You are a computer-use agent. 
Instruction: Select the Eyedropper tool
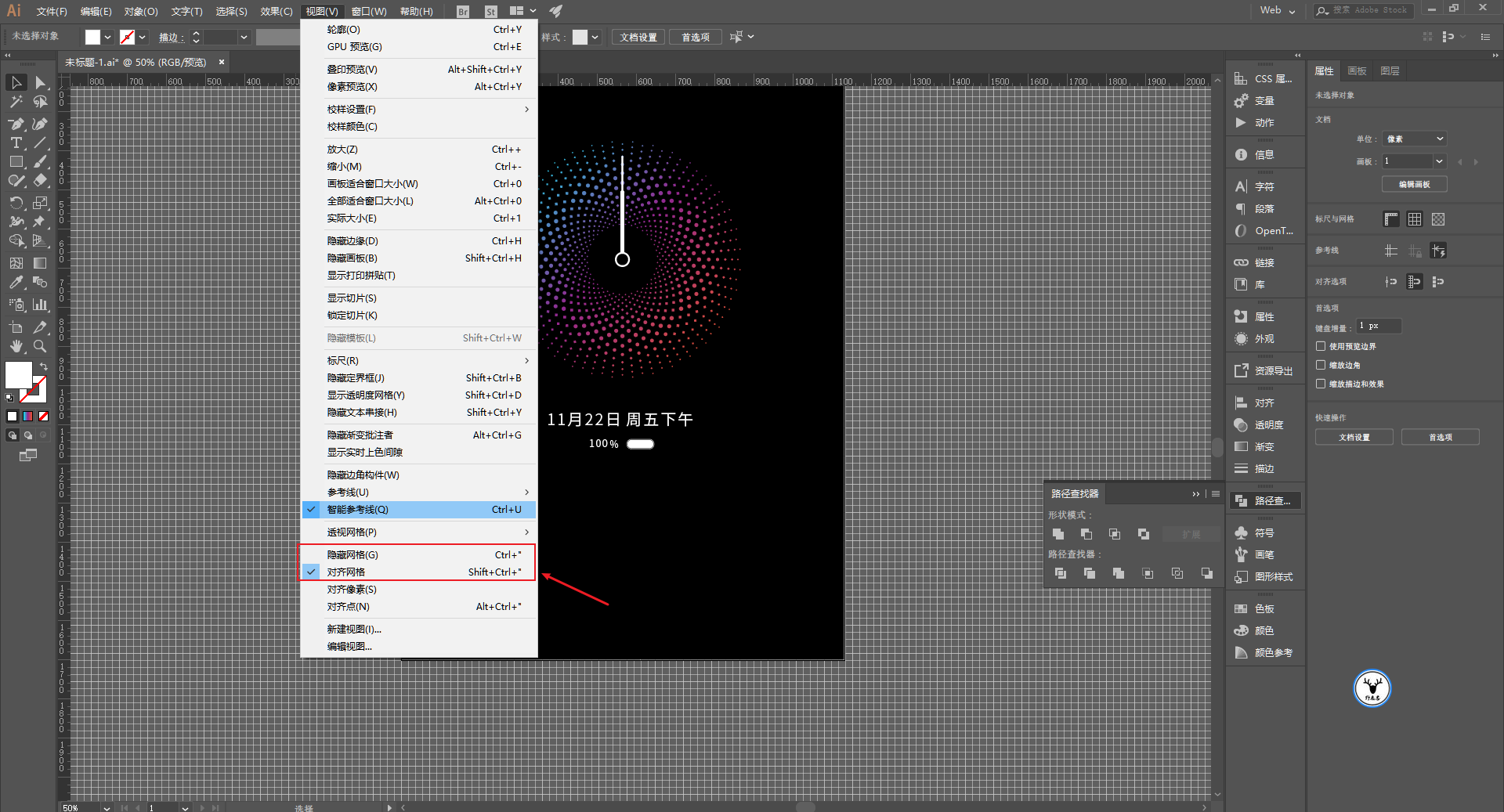(16, 282)
